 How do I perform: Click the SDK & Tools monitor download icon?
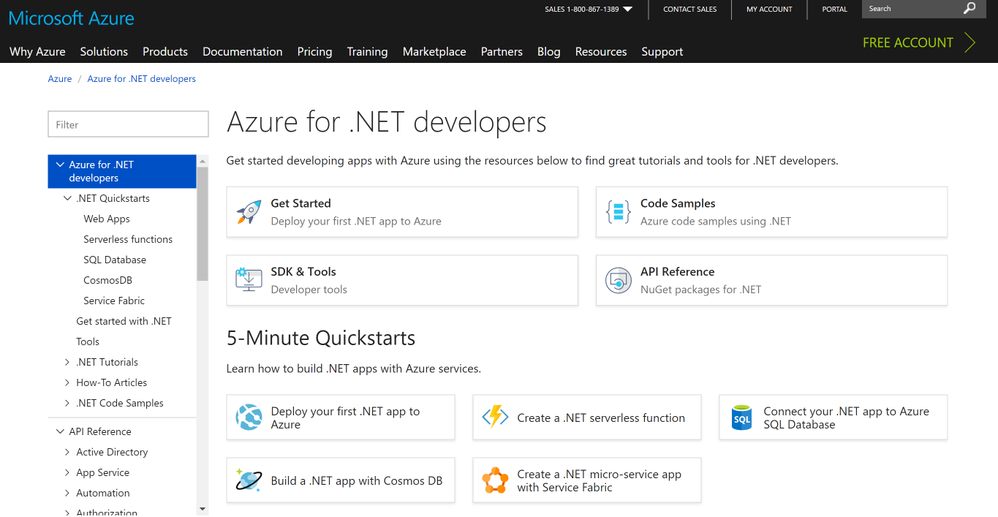point(248,280)
